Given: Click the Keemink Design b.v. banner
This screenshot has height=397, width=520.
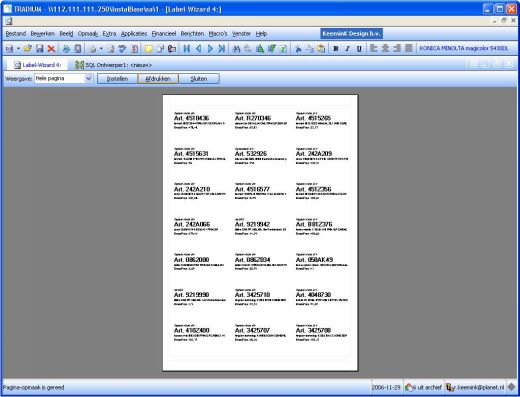Looking at the screenshot, I should click(351, 34).
